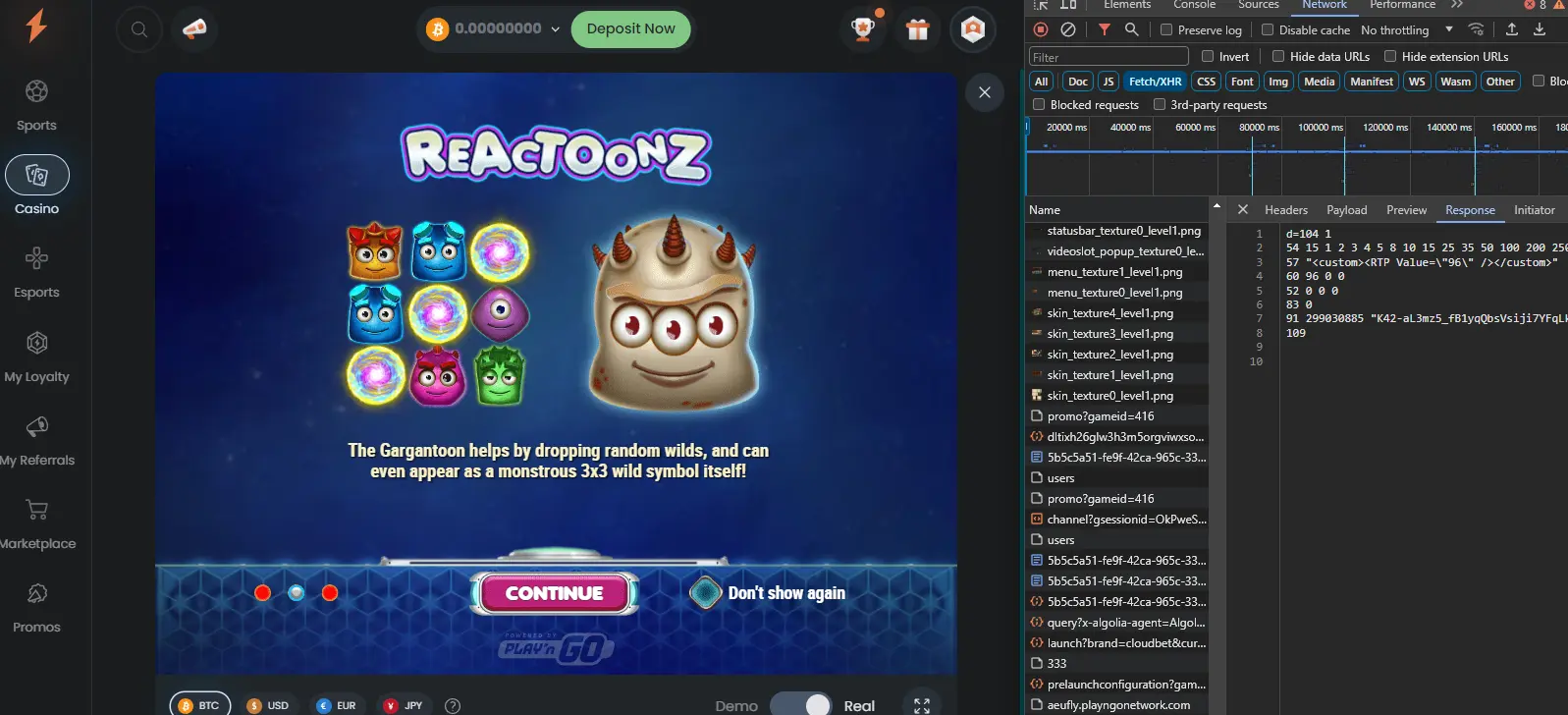Toggle the device toolbar icon in DevTools
1568x715 pixels.
1068,5
